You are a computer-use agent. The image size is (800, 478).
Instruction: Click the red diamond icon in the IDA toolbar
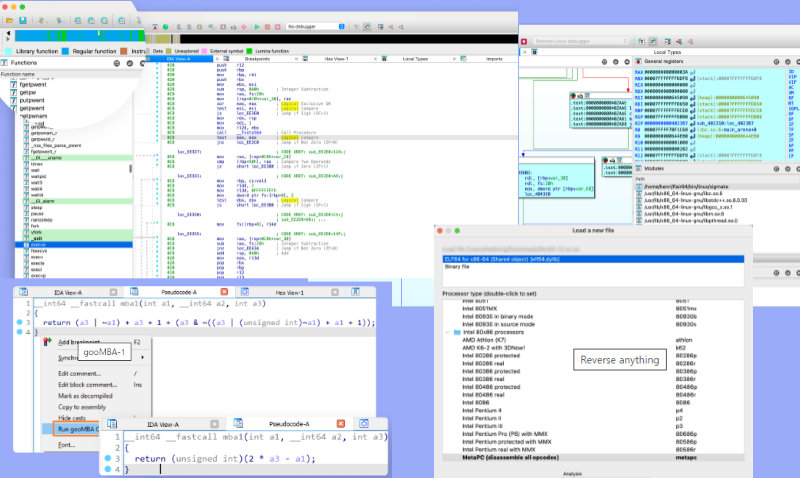(x=243, y=27)
